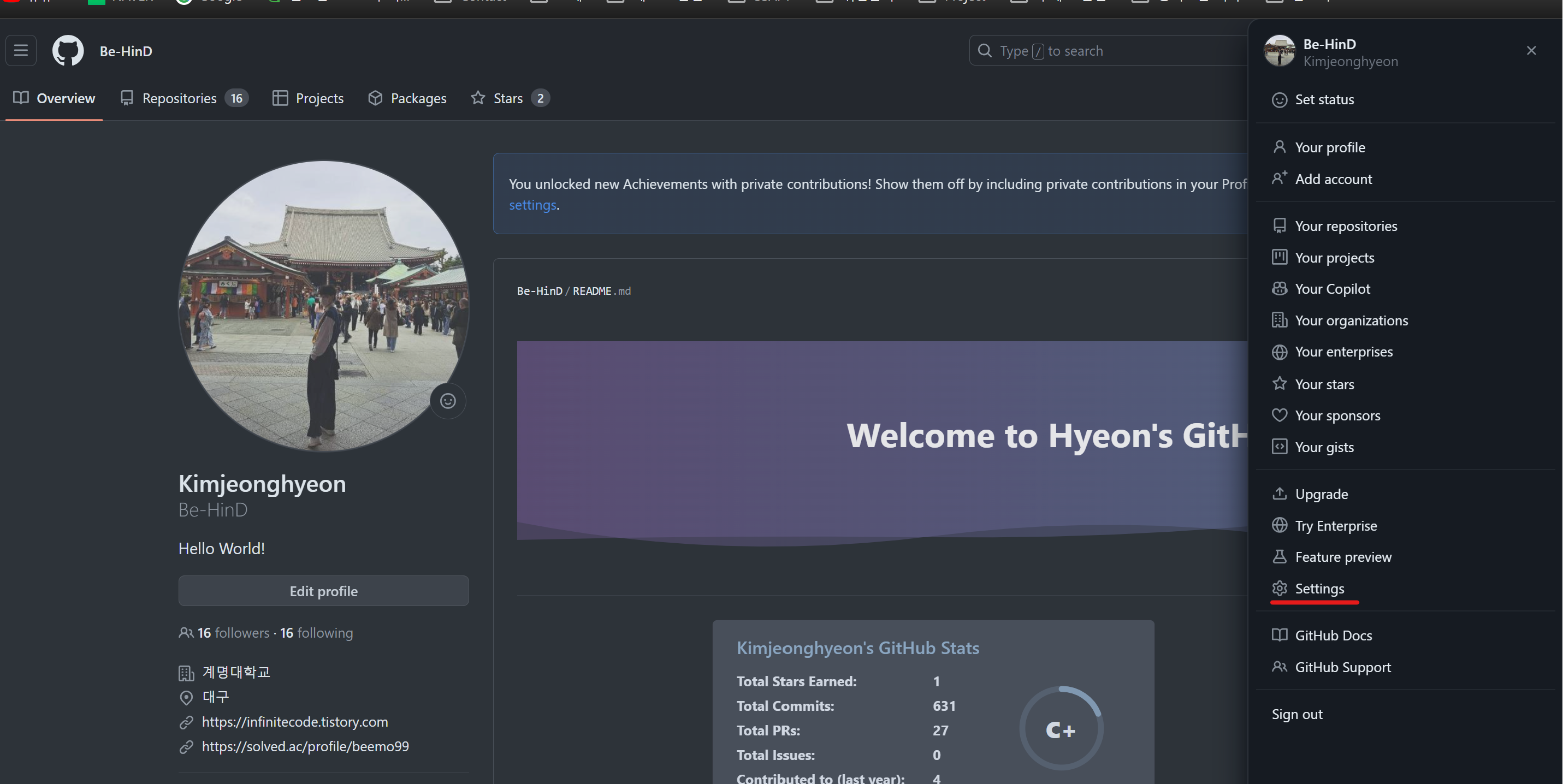The width and height of the screenshot is (1563, 784).
Task: Click the smiley status icon on avatar
Action: tap(448, 401)
